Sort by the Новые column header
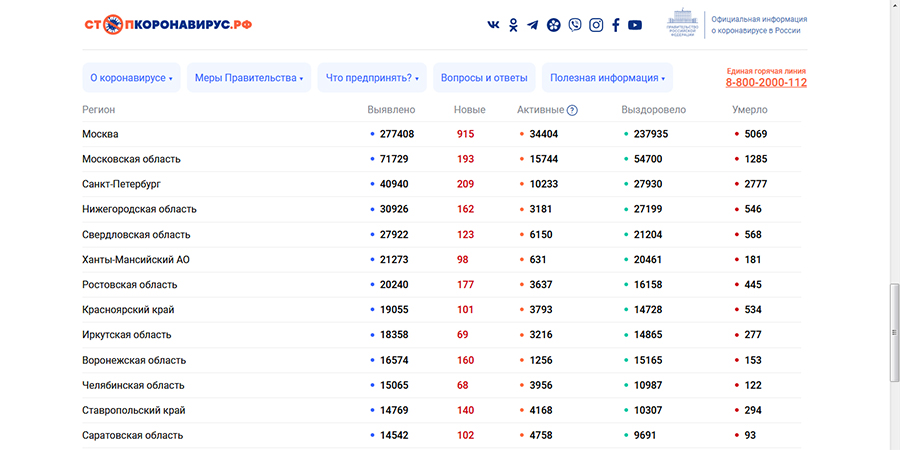900x450 pixels. point(470,110)
